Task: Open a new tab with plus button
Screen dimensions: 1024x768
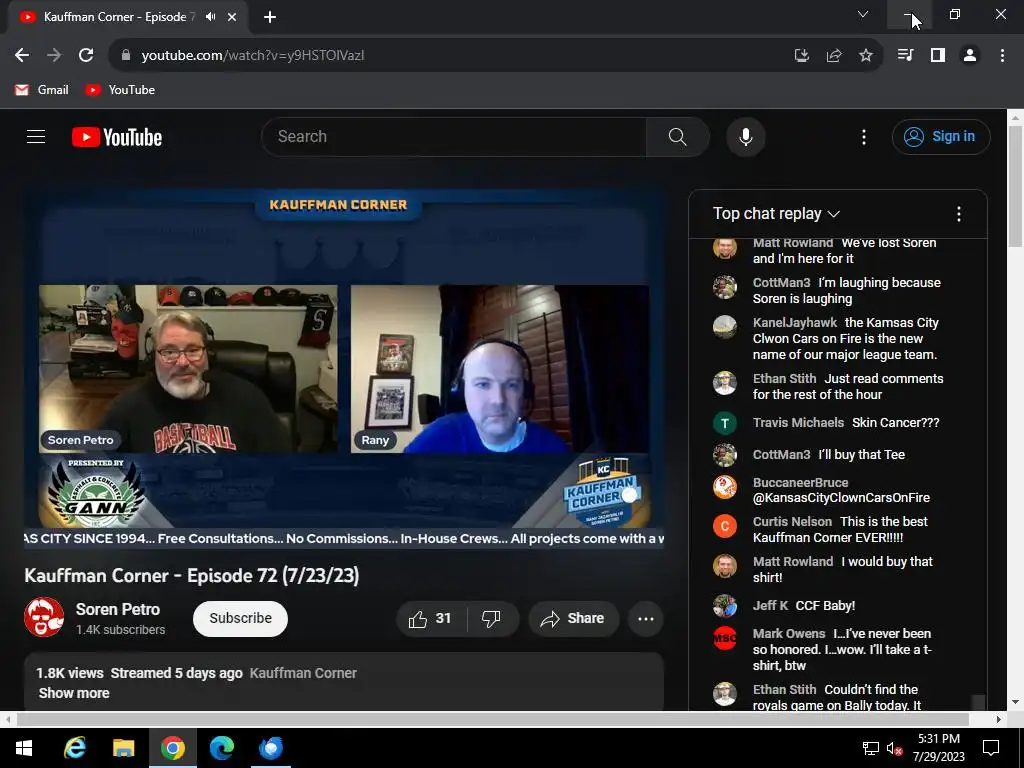Action: (270, 17)
